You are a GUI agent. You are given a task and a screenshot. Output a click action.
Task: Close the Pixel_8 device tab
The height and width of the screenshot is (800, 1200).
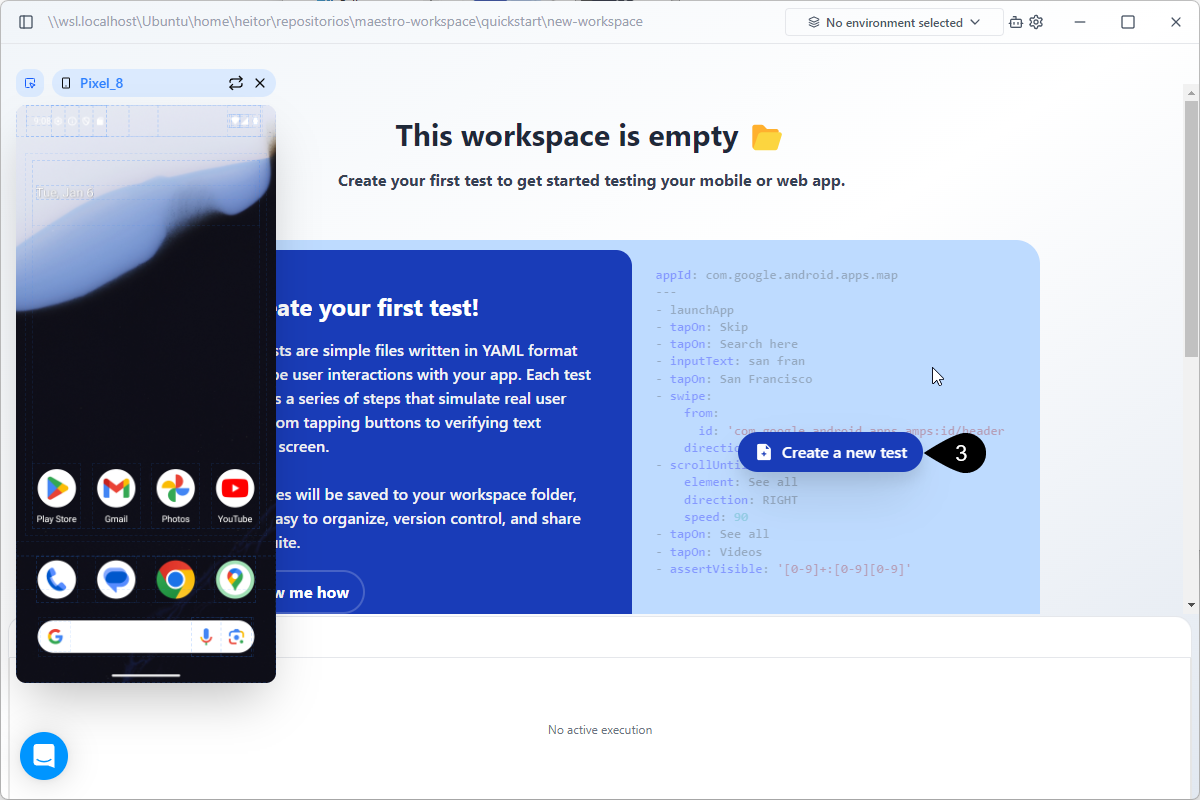pyautogui.click(x=260, y=83)
